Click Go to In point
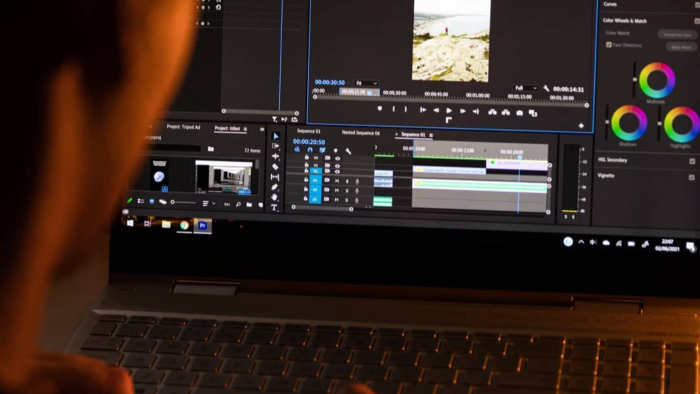This screenshot has width=700, height=394. click(x=423, y=110)
